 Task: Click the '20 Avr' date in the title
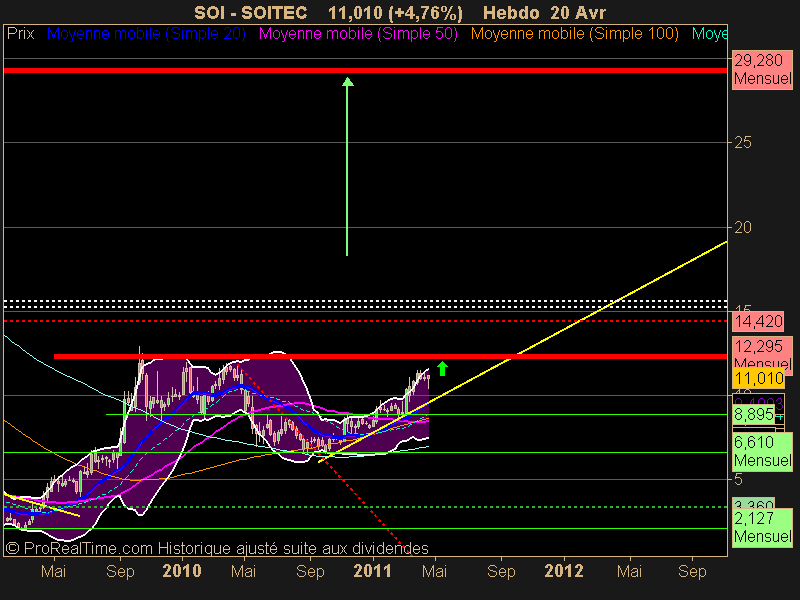(x=578, y=13)
